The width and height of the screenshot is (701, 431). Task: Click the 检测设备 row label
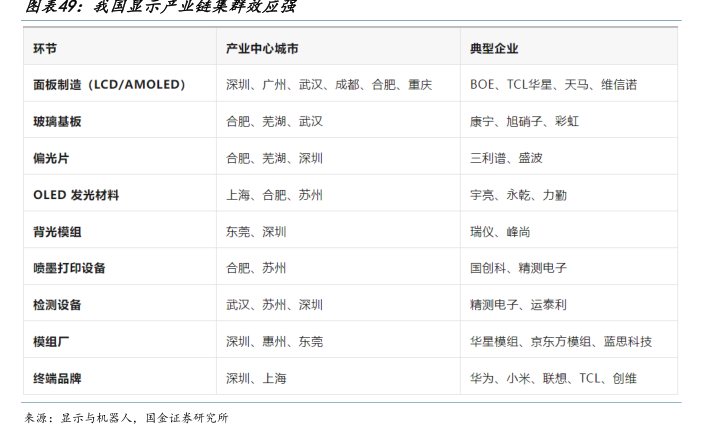pyautogui.click(x=57, y=304)
